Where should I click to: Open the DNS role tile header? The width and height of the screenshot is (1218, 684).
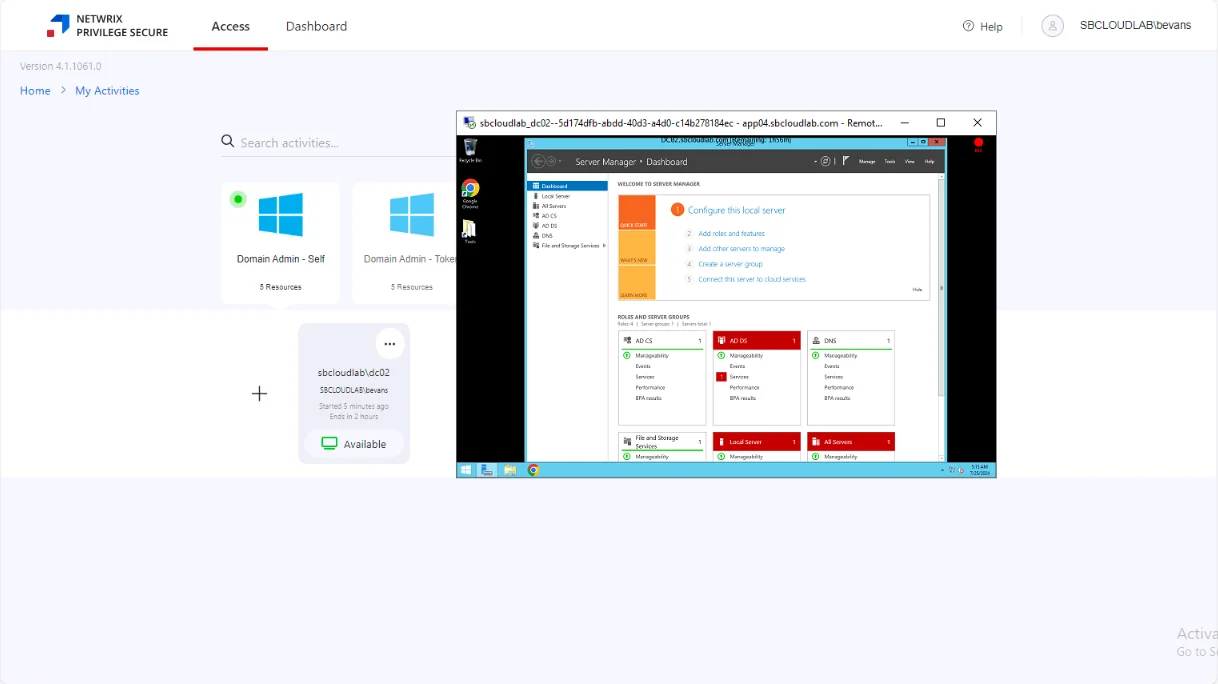pyautogui.click(x=851, y=340)
